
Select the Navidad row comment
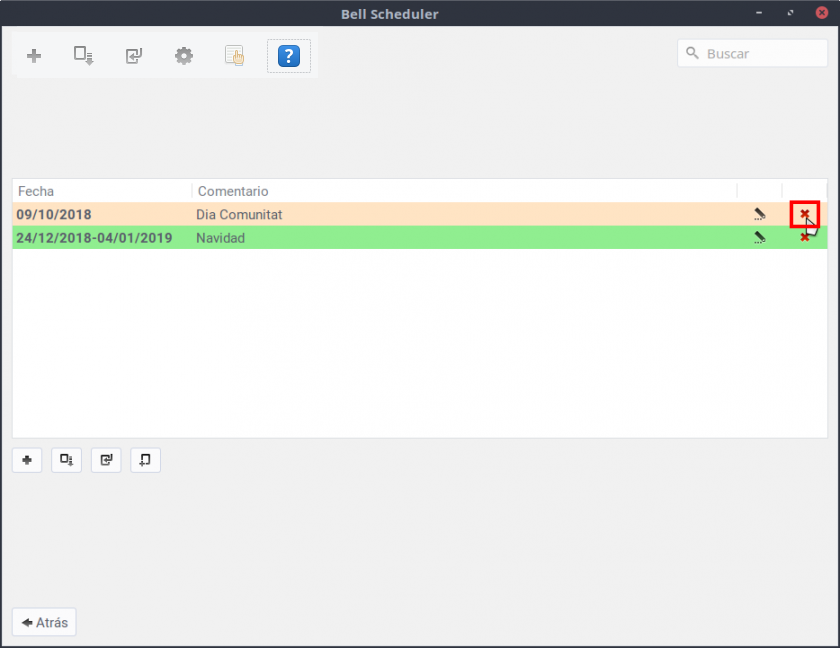[x=221, y=238]
